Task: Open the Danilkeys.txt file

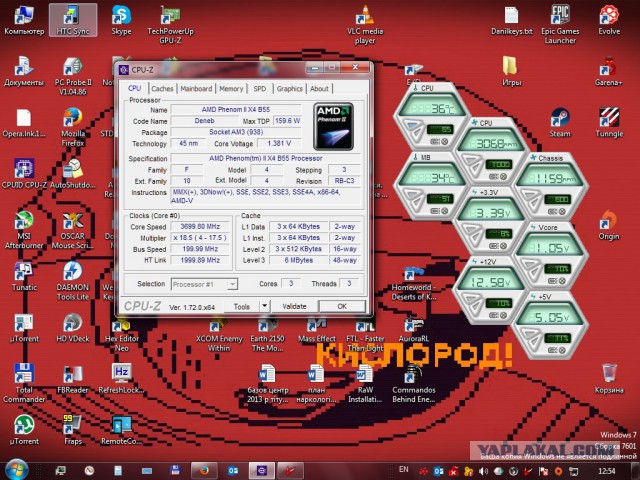Action: click(511, 20)
